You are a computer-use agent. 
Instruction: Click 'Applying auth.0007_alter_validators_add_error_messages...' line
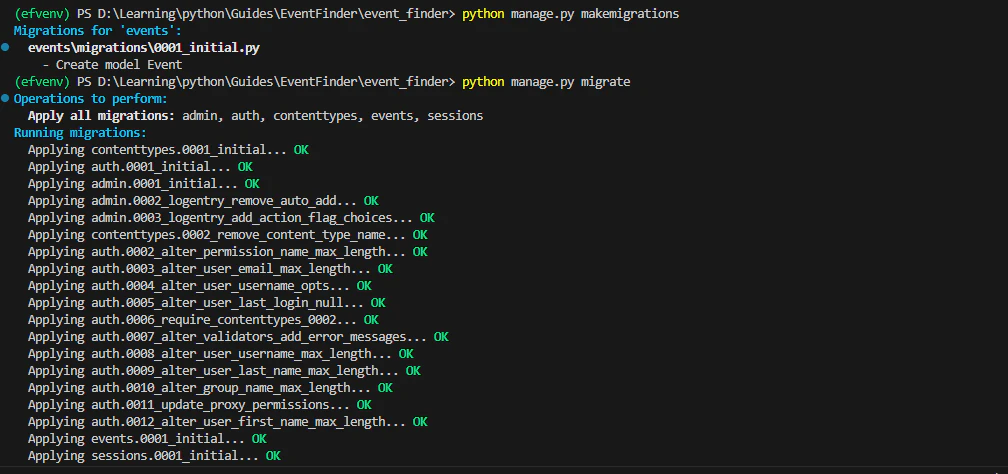click(x=238, y=337)
